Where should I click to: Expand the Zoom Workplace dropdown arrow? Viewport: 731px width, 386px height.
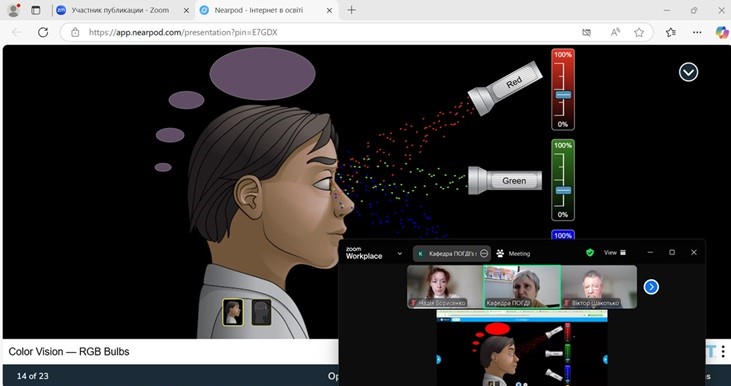pyautogui.click(x=400, y=254)
